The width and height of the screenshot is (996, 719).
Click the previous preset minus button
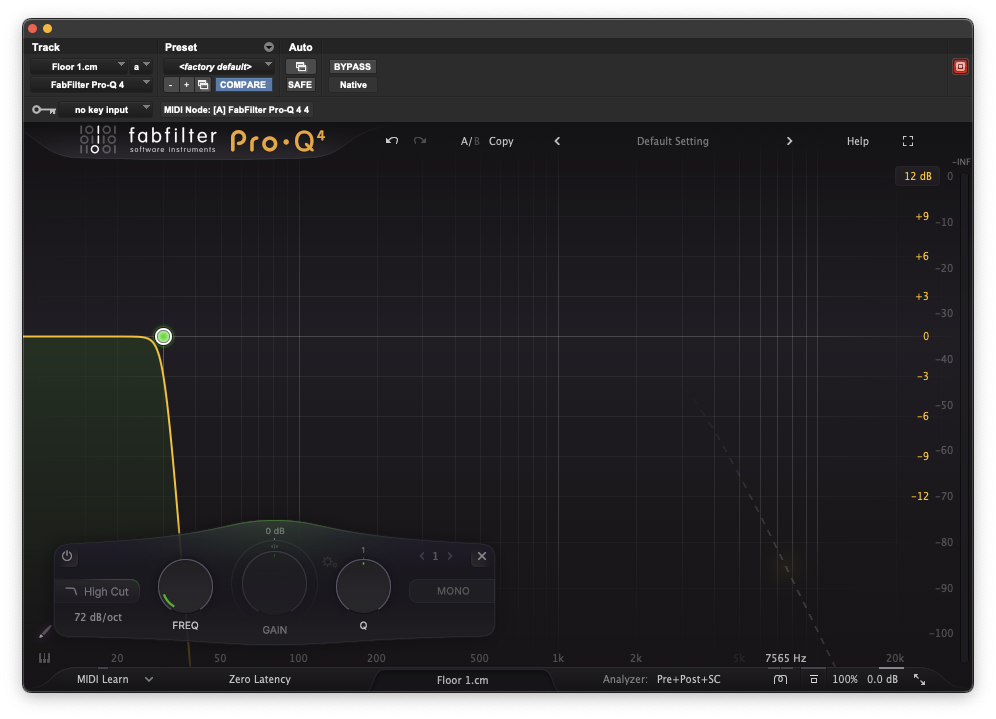coord(171,84)
